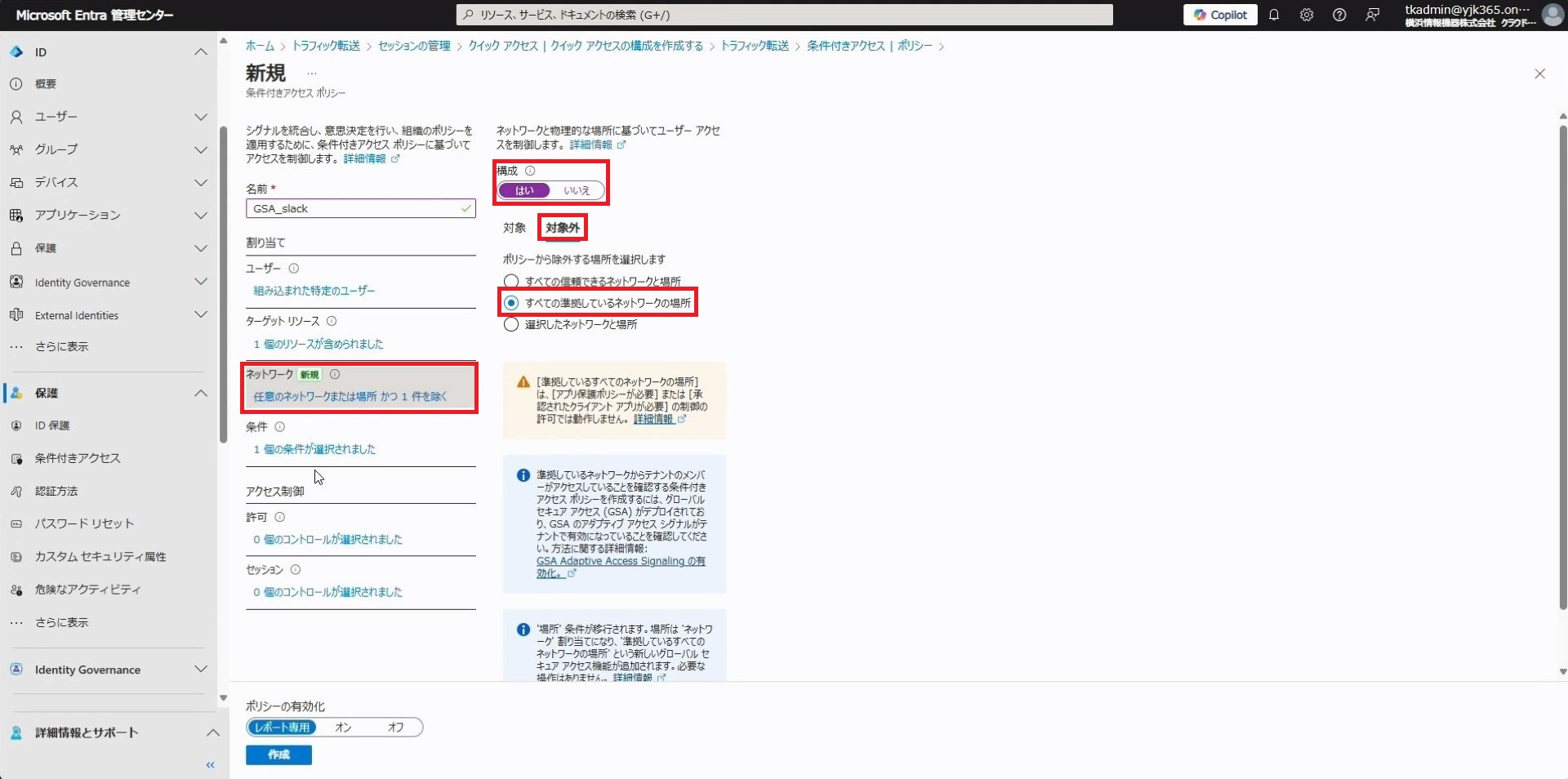1568x779 pixels.
Task: Click さらに表示 below External Identities
Action: point(61,346)
